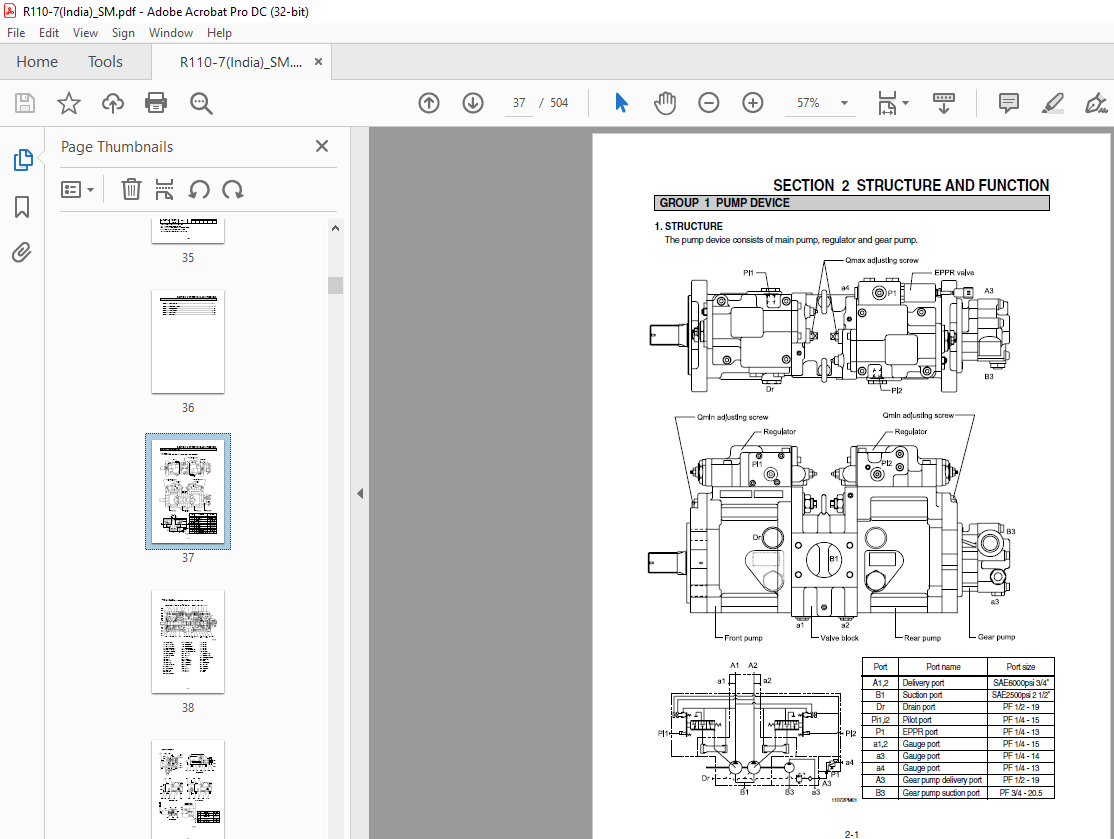The height and width of the screenshot is (839, 1114).
Task: Rotate the page clockwise
Action: click(232, 190)
